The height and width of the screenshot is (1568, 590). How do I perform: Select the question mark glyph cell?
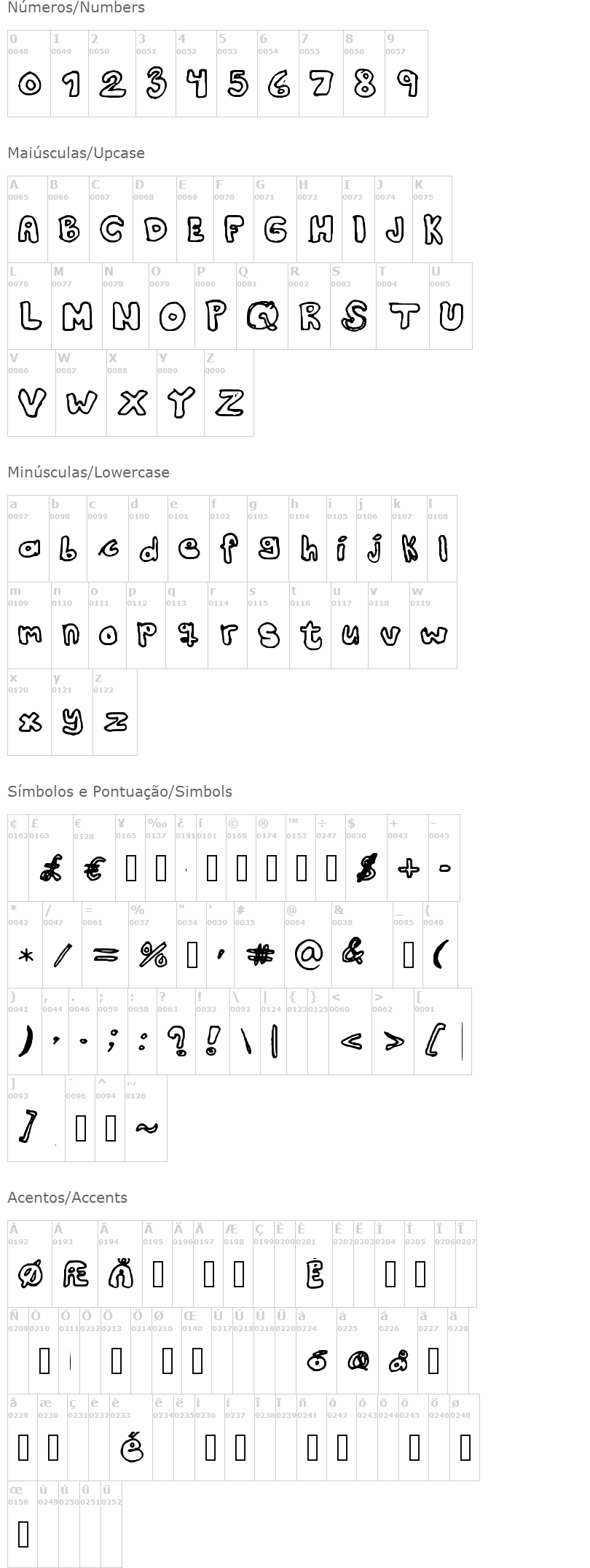point(176,1031)
